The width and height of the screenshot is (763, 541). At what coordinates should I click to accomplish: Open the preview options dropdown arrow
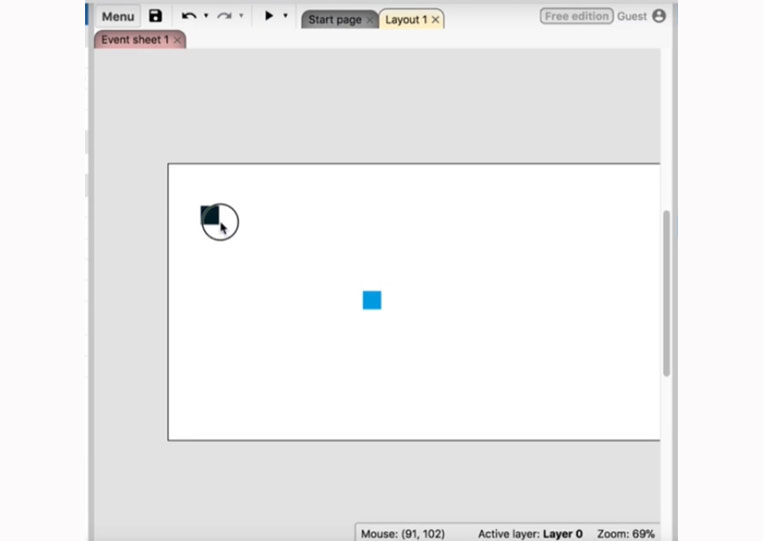pos(285,16)
